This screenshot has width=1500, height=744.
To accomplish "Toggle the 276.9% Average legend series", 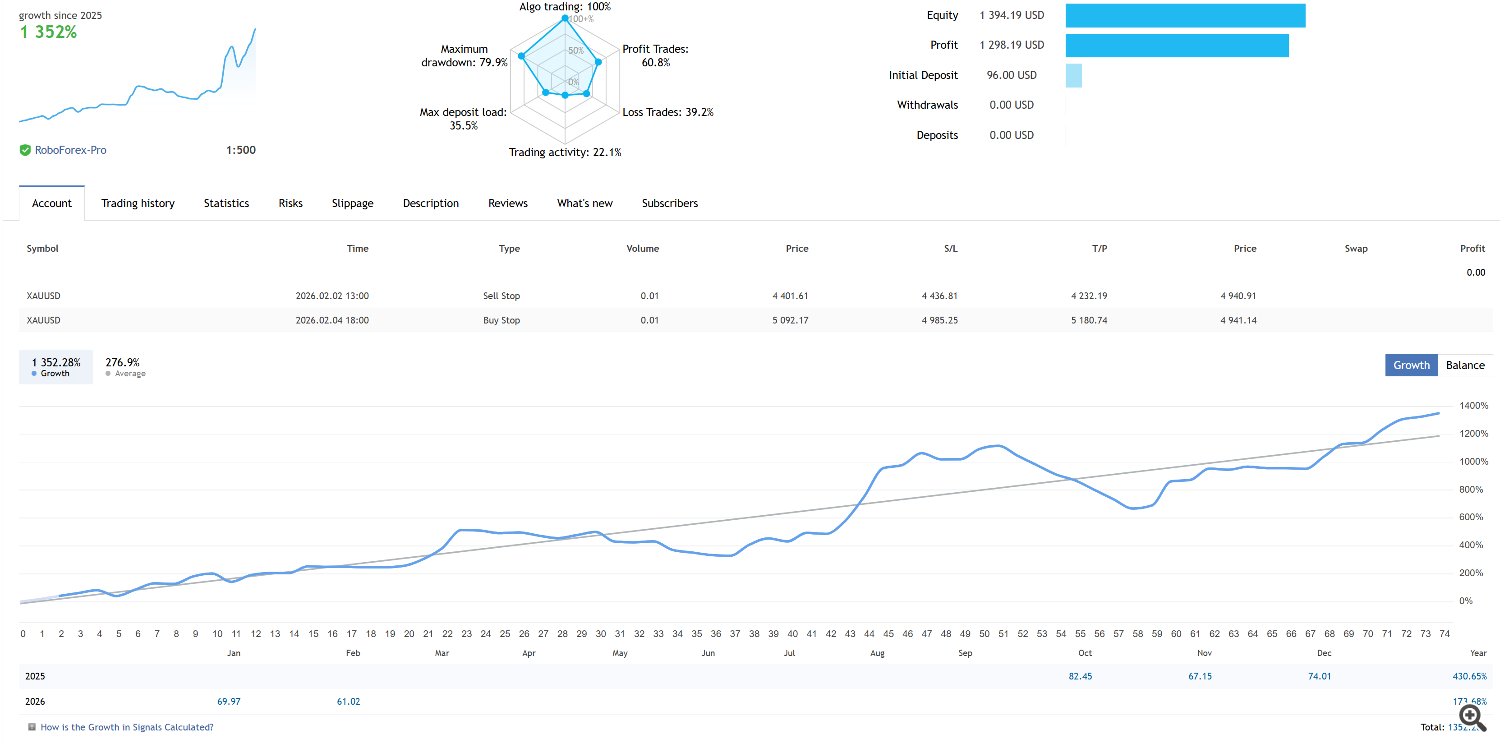I will 125,366.
